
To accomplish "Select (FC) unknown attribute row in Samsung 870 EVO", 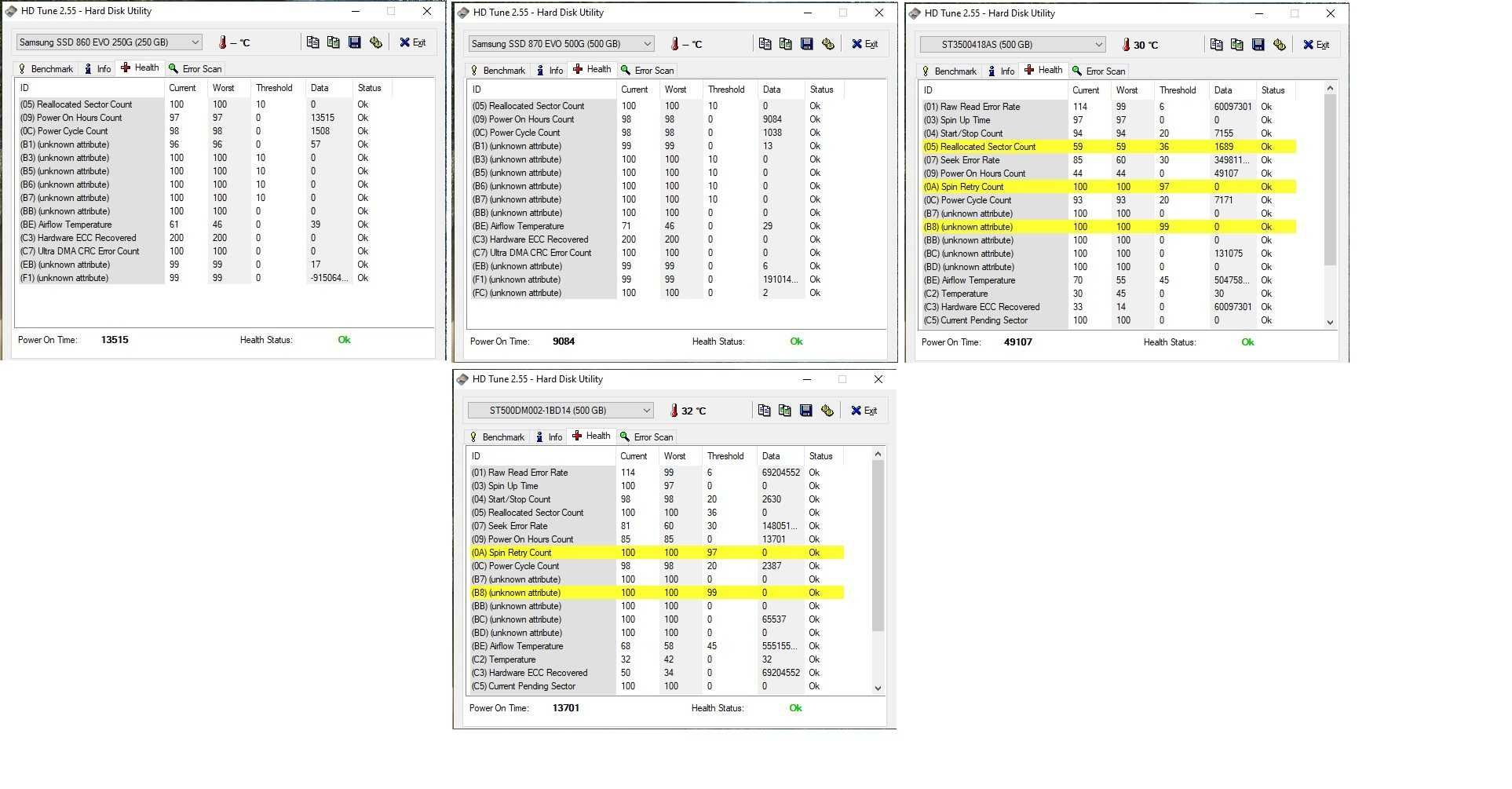I will pos(656,293).
